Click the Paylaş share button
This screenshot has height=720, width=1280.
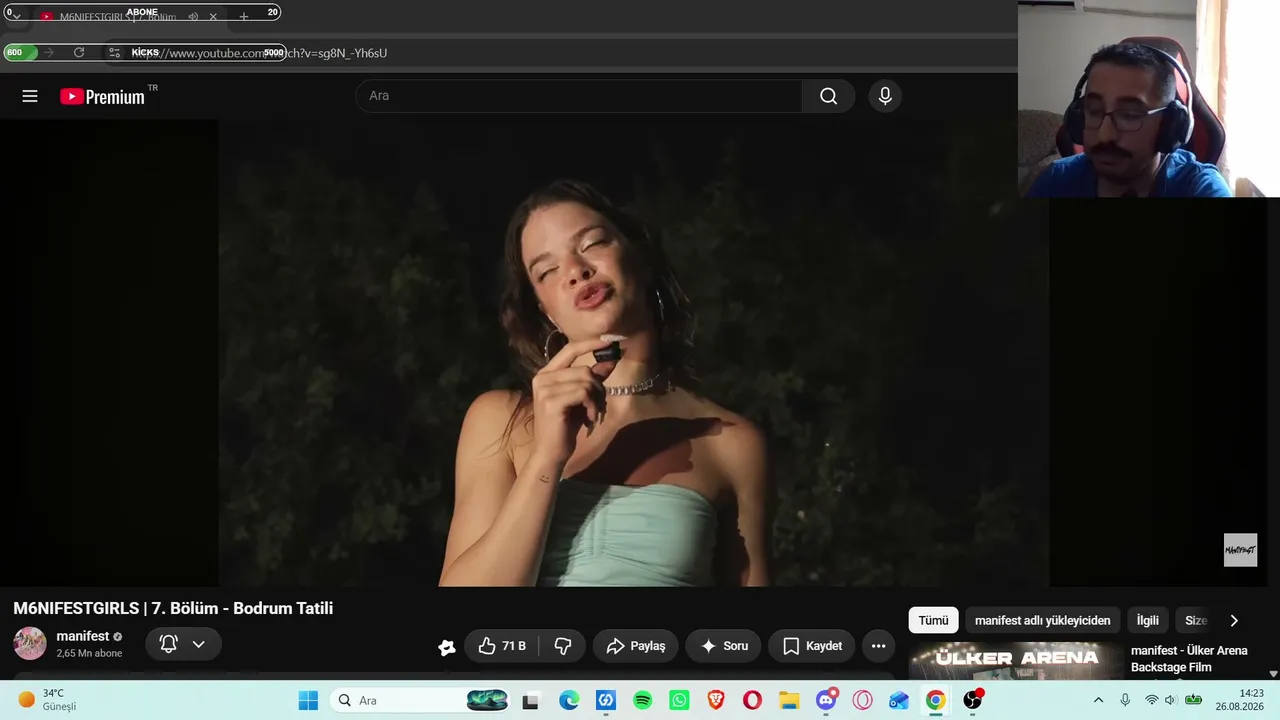[635, 646]
